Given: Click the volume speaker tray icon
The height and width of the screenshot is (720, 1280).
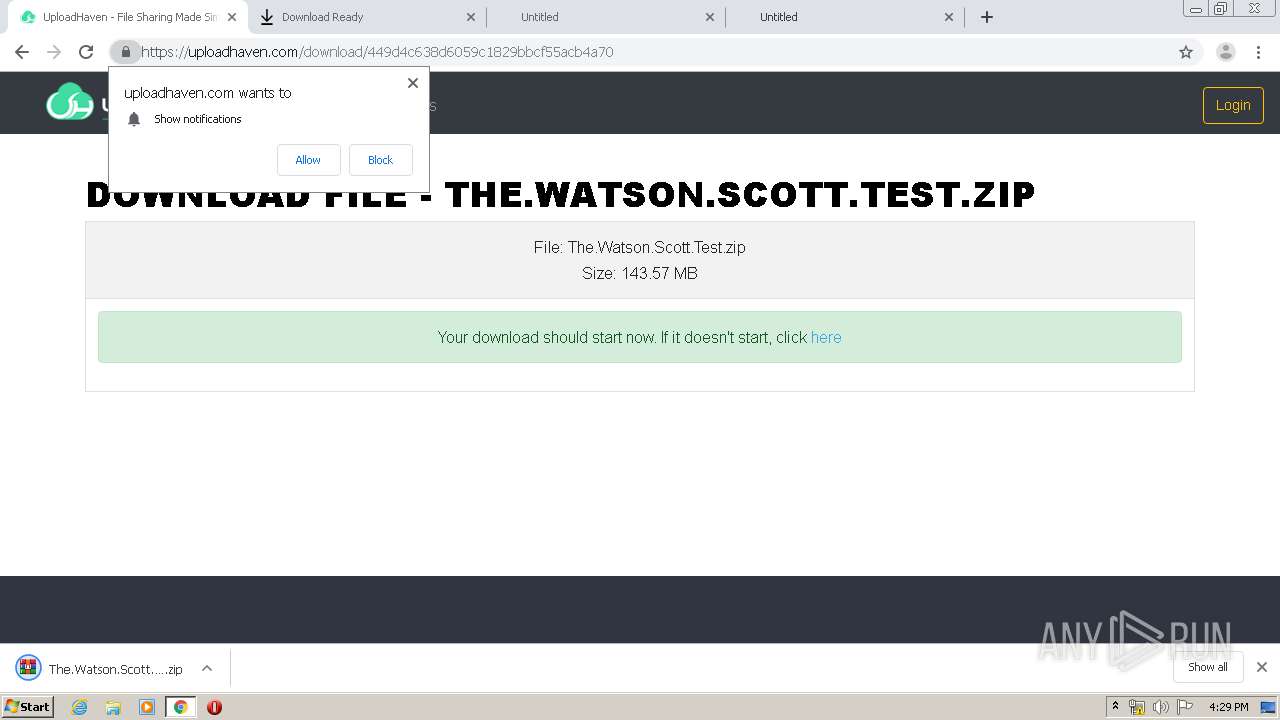Looking at the screenshot, I should point(1161,707).
